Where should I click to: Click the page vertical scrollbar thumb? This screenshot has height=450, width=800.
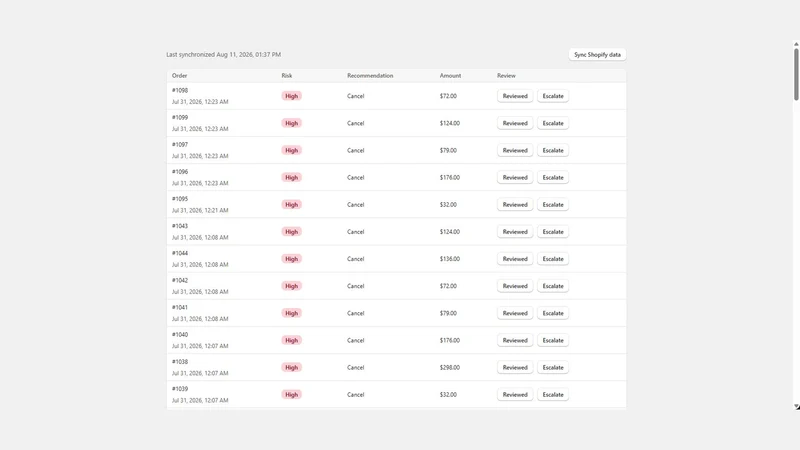(x=796, y=74)
